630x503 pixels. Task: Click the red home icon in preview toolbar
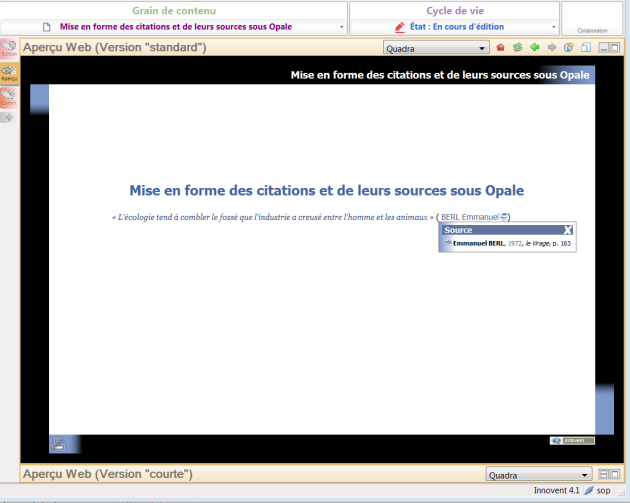tap(500, 47)
